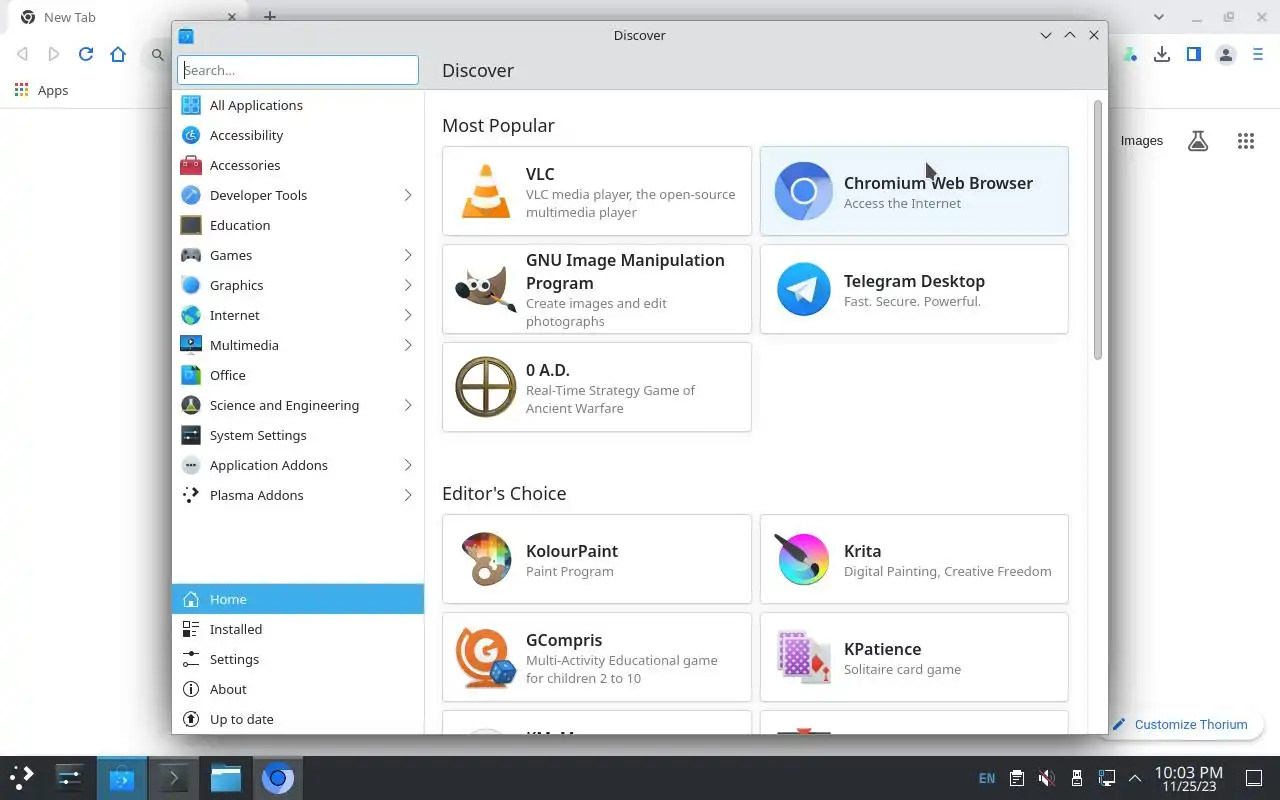
Task: Click the GCompris app icon
Action: [x=486, y=657]
